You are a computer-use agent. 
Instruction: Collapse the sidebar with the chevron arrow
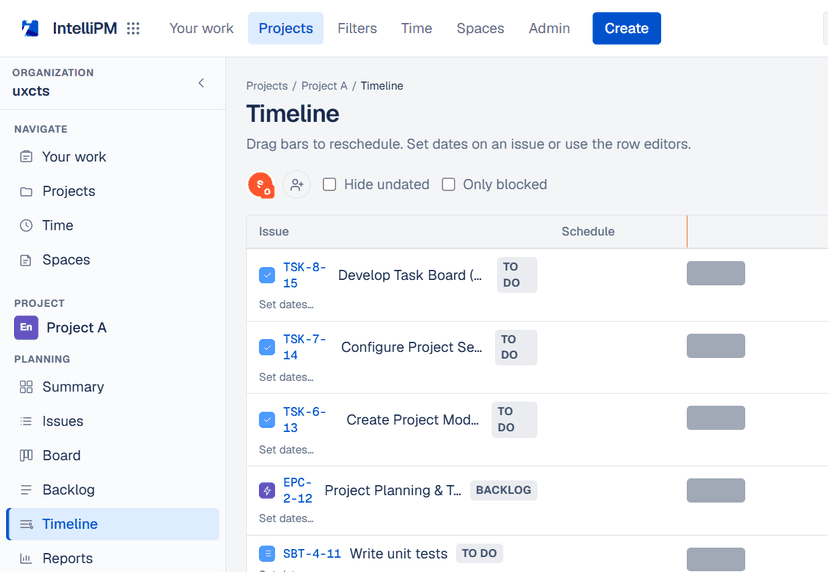click(201, 83)
